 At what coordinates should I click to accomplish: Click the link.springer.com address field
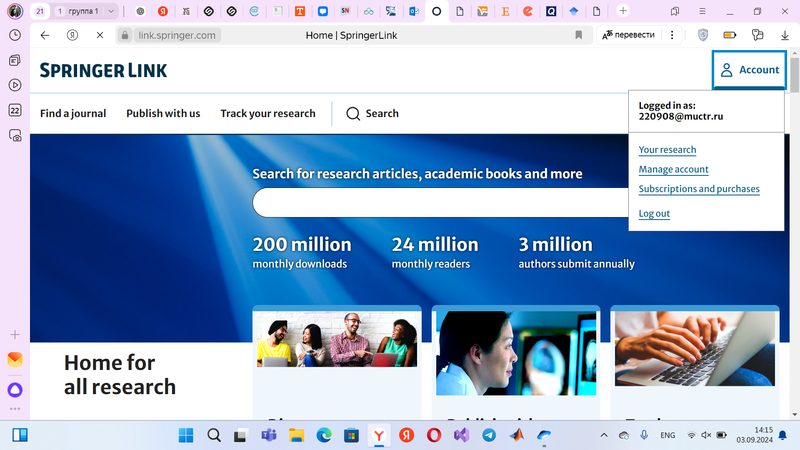click(x=177, y=35)
